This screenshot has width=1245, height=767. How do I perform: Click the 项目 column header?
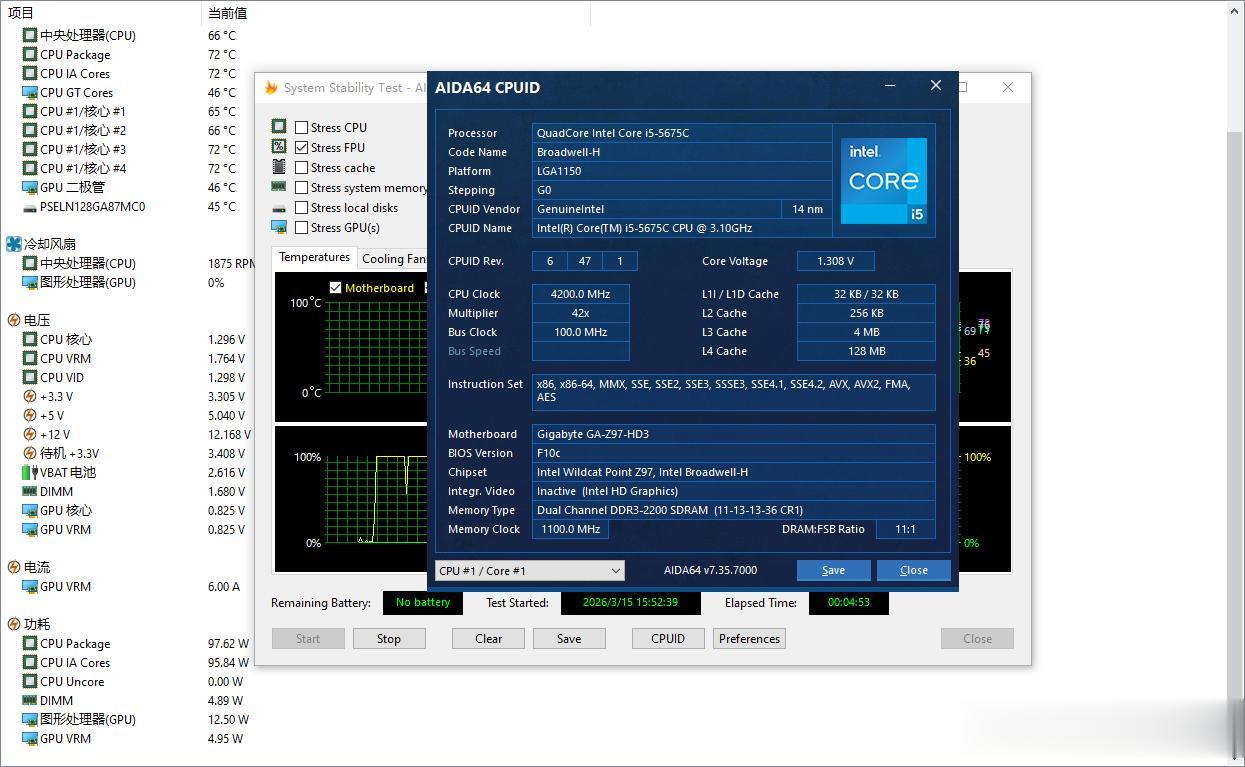pos(101,13)
